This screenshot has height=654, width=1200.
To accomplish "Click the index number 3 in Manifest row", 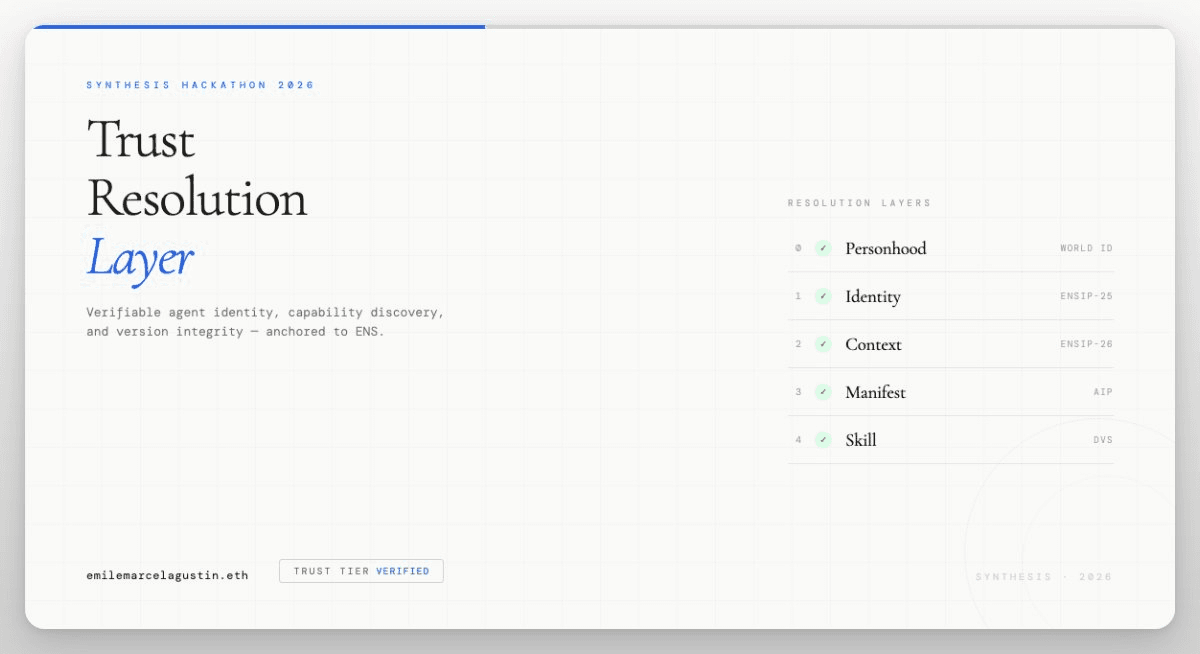I will [x=798, y=392].
